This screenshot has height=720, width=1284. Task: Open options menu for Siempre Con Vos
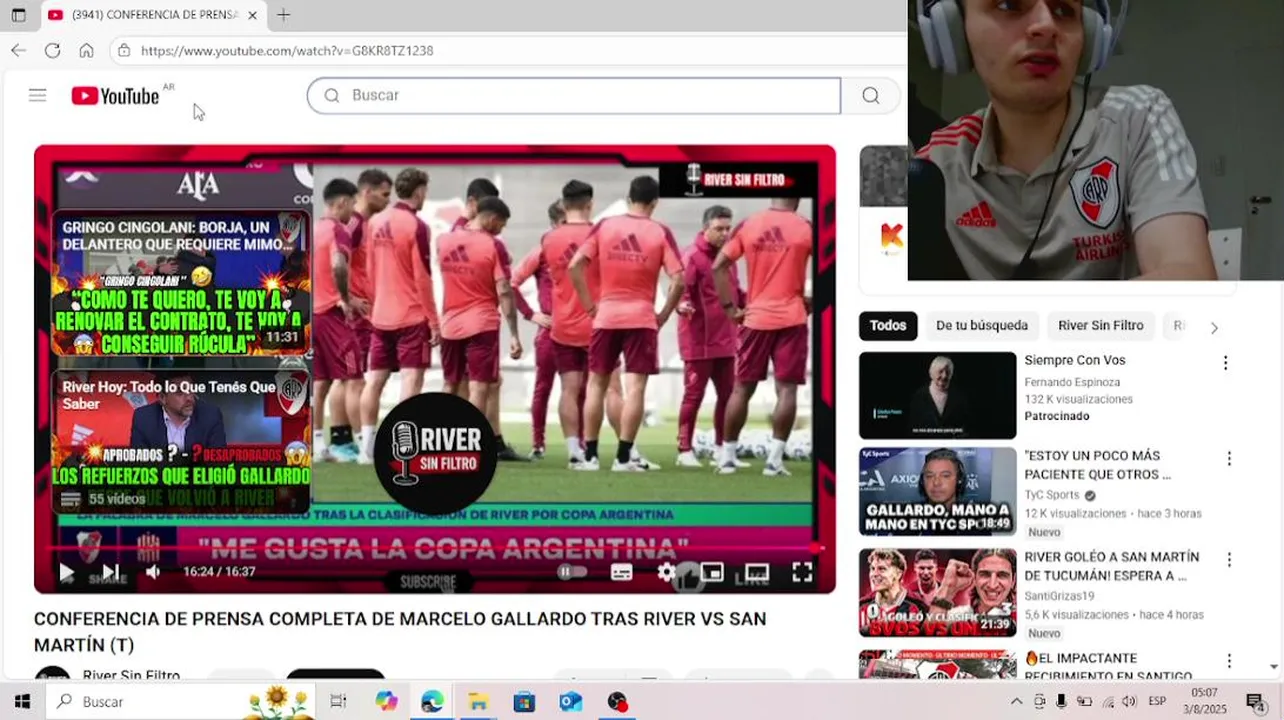tap(1225, 363)
